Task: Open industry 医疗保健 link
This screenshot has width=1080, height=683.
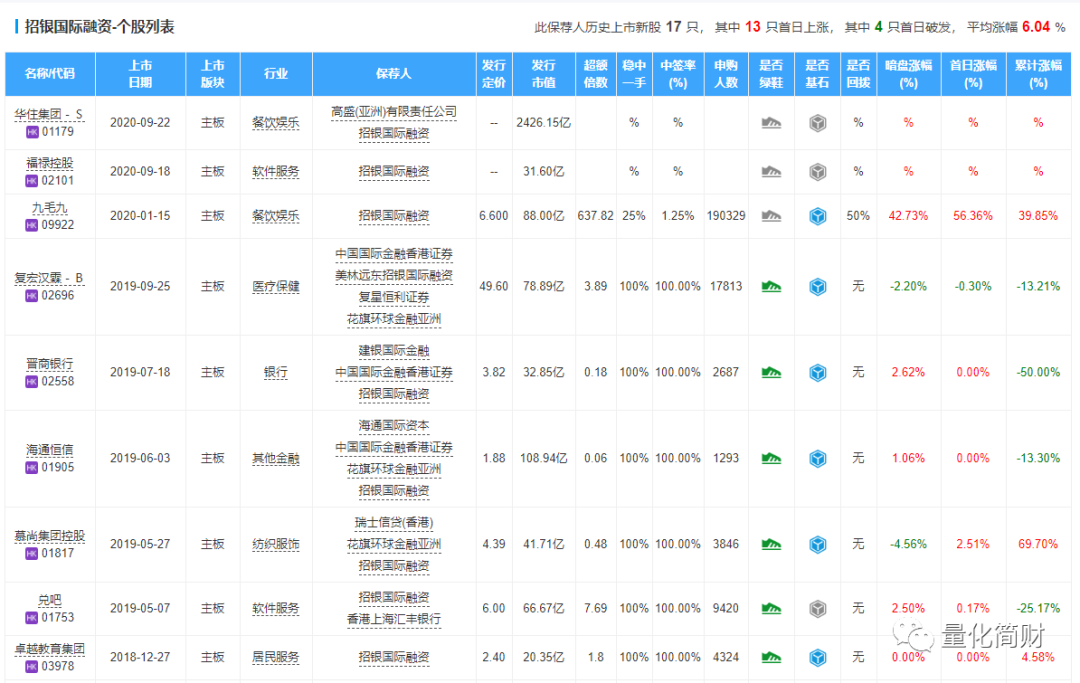Action: (x=276, y=286)
